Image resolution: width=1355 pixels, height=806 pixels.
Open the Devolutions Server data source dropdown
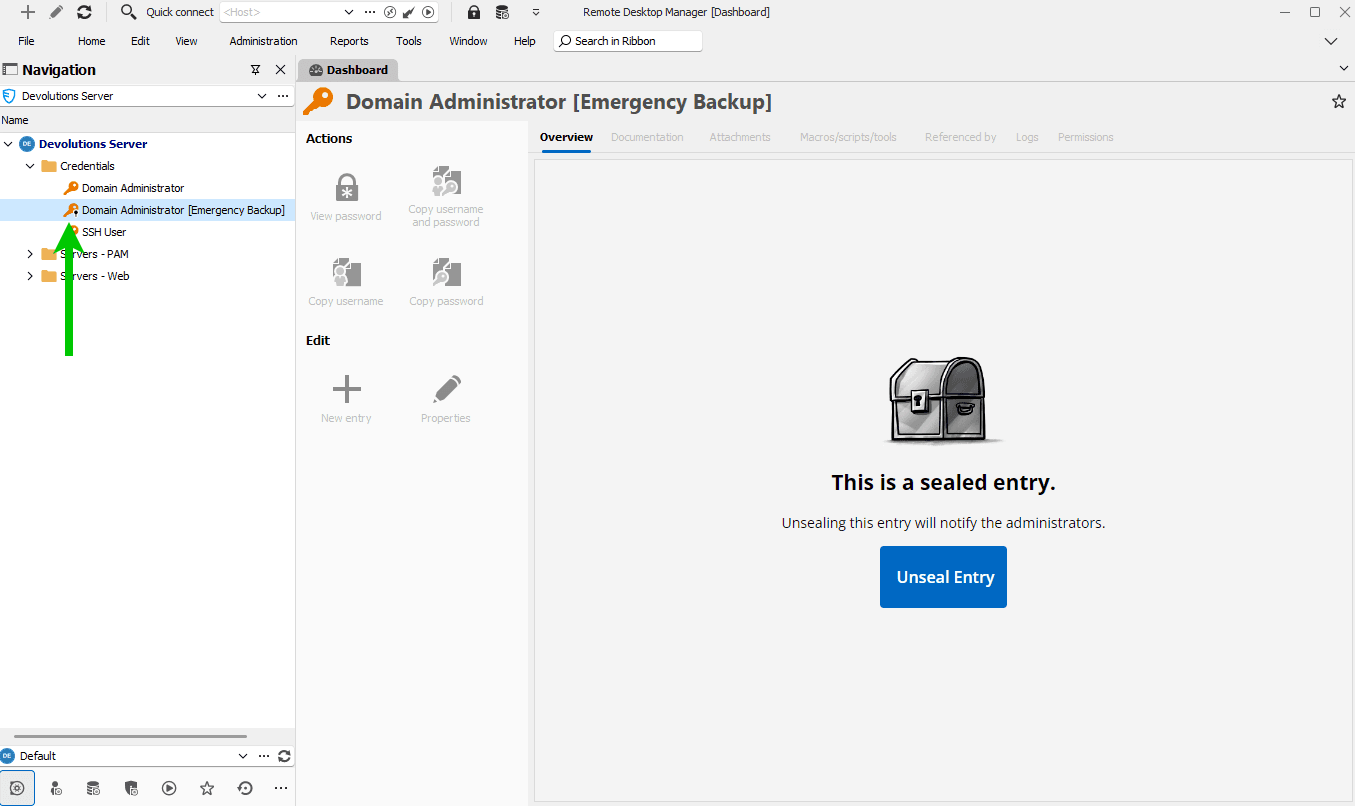(x=262, y=96)
